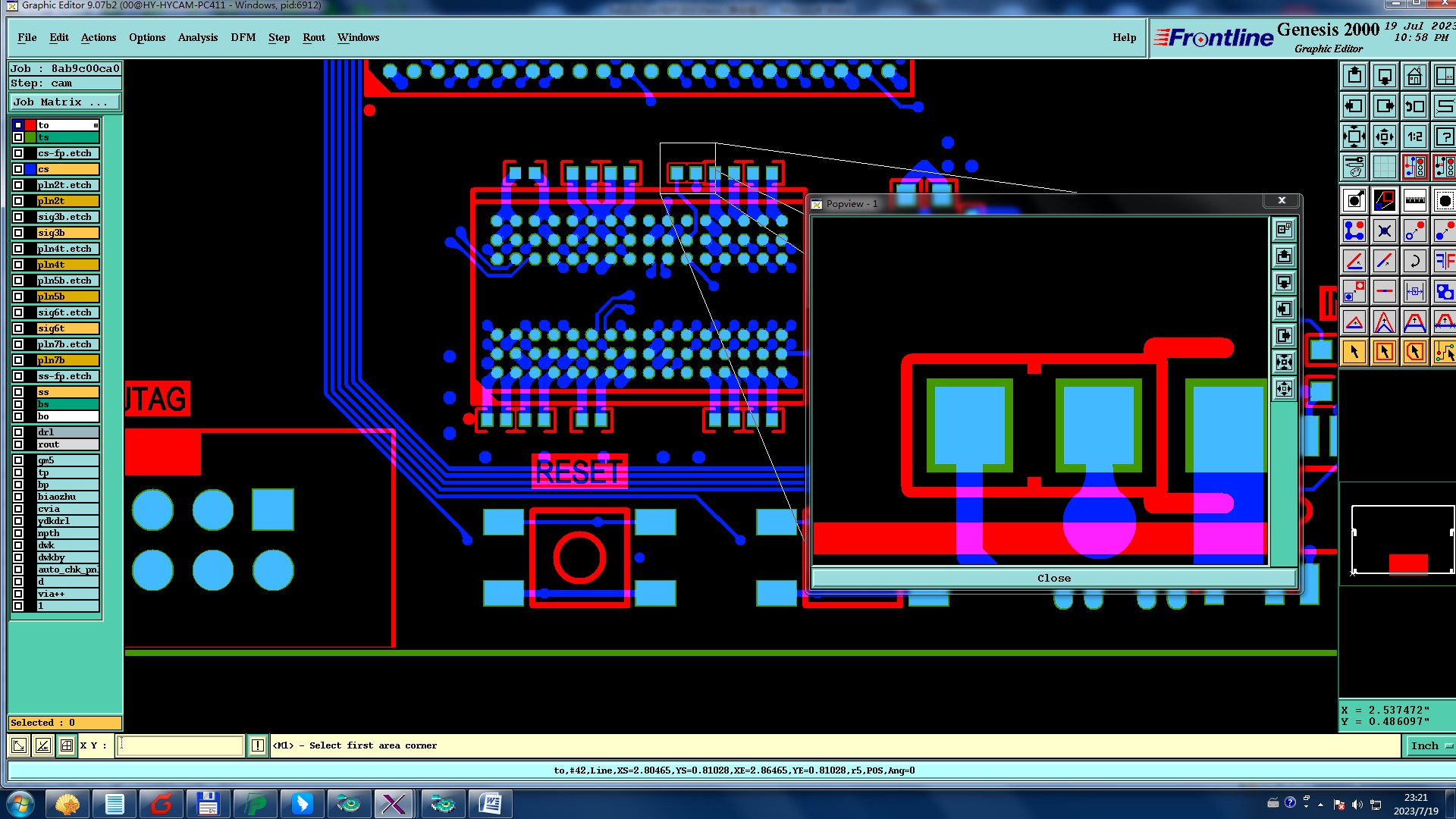Click the Close button in Popview

click(x=1053, y=578)
